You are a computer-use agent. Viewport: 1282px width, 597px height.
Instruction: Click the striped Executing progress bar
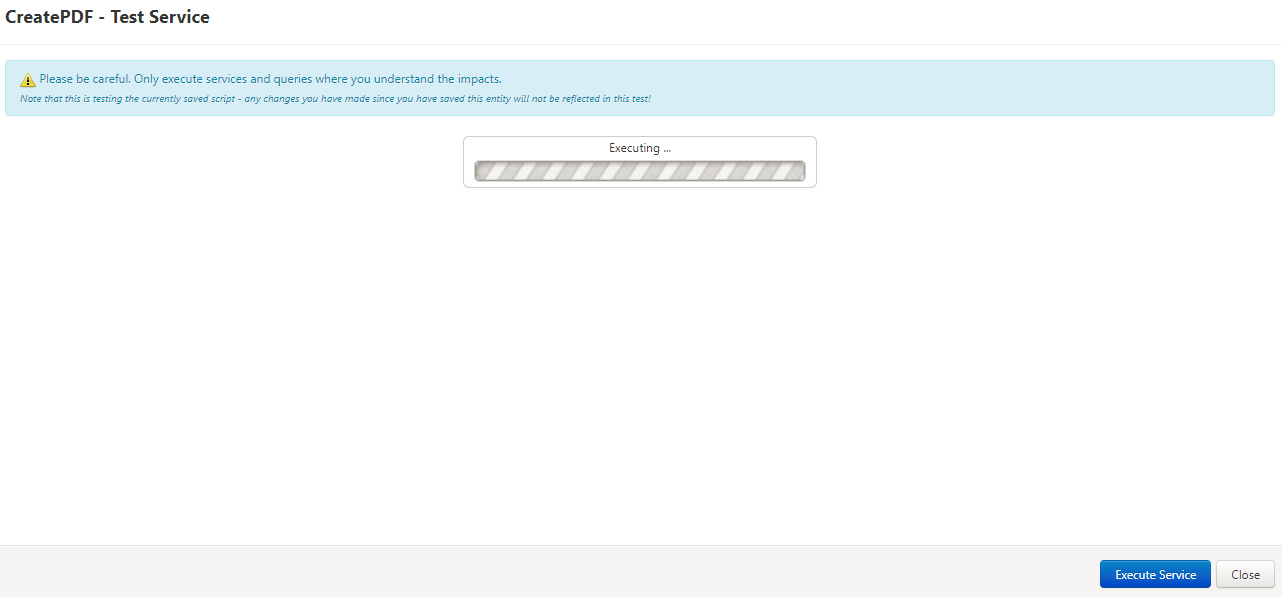tap(640, 171)
